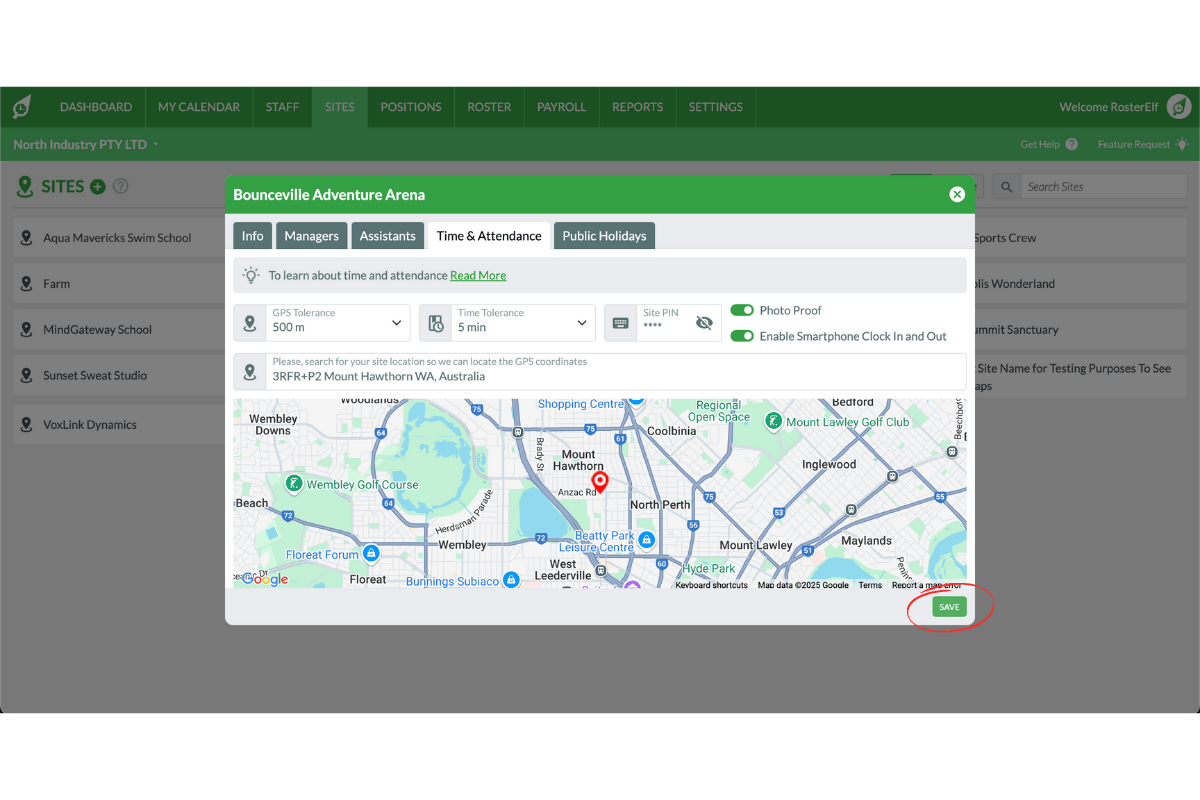Open the Read More link

[478, 275]
